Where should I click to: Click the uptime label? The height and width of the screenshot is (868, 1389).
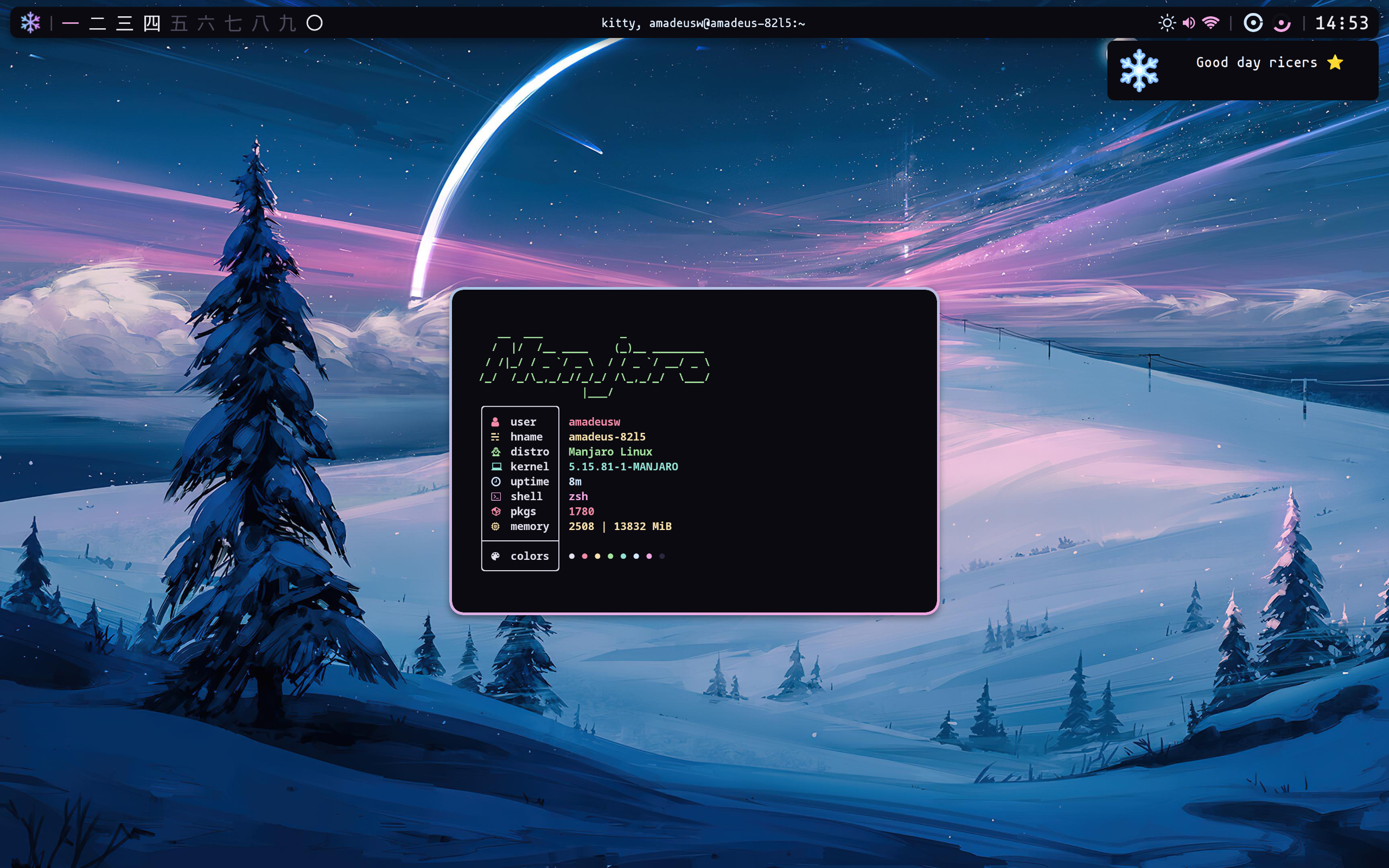[x=530, y=482]
